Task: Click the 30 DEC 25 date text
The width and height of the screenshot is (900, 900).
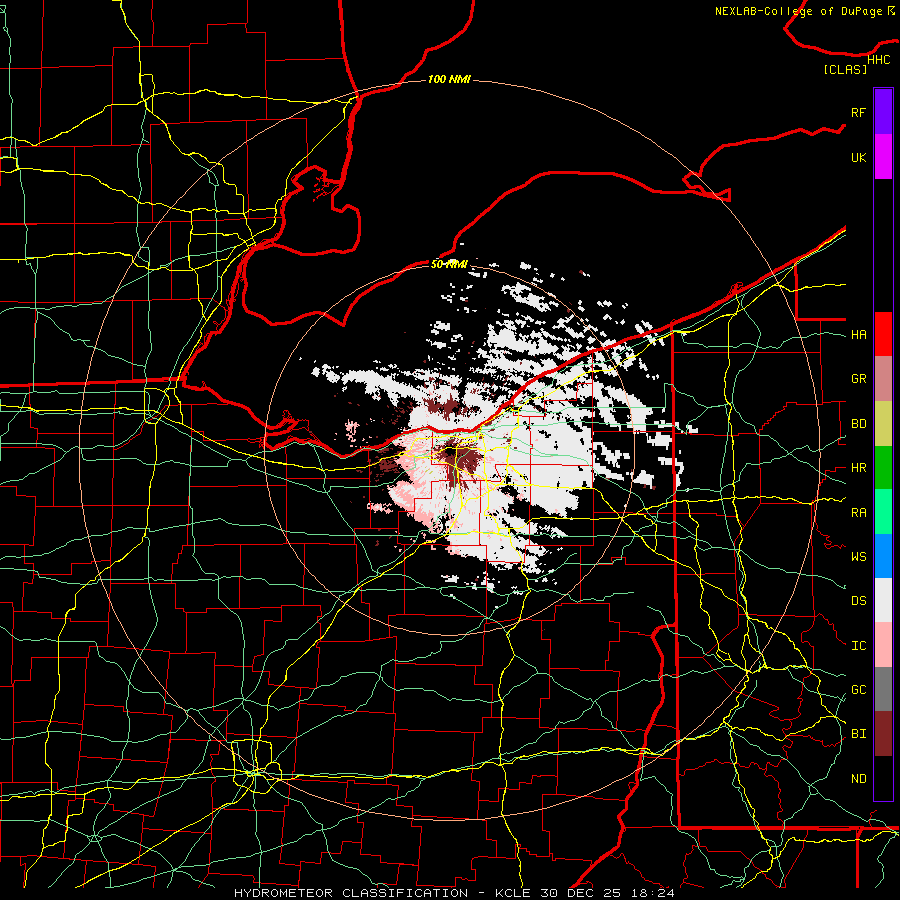Action: click(x=583, y=893)
